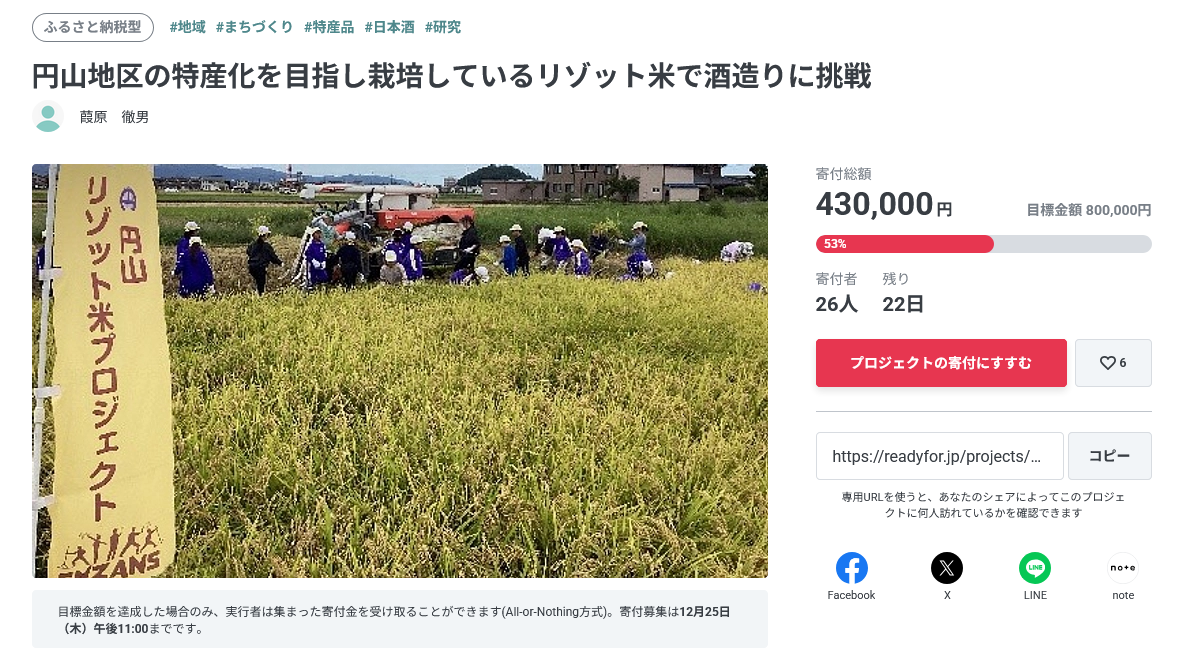Click the project title heading
The width and height of the screenshot is (1186, 667).
tap(452, 76)
